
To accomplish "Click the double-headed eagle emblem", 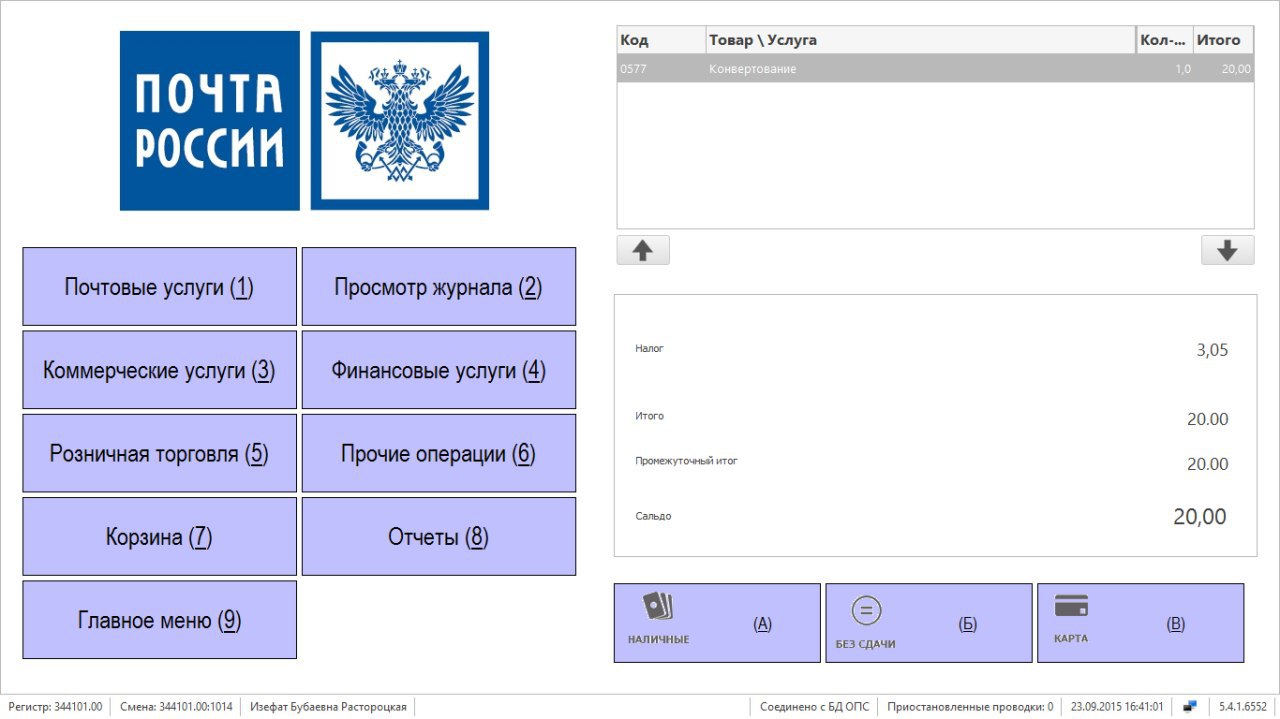I will 400,121.
